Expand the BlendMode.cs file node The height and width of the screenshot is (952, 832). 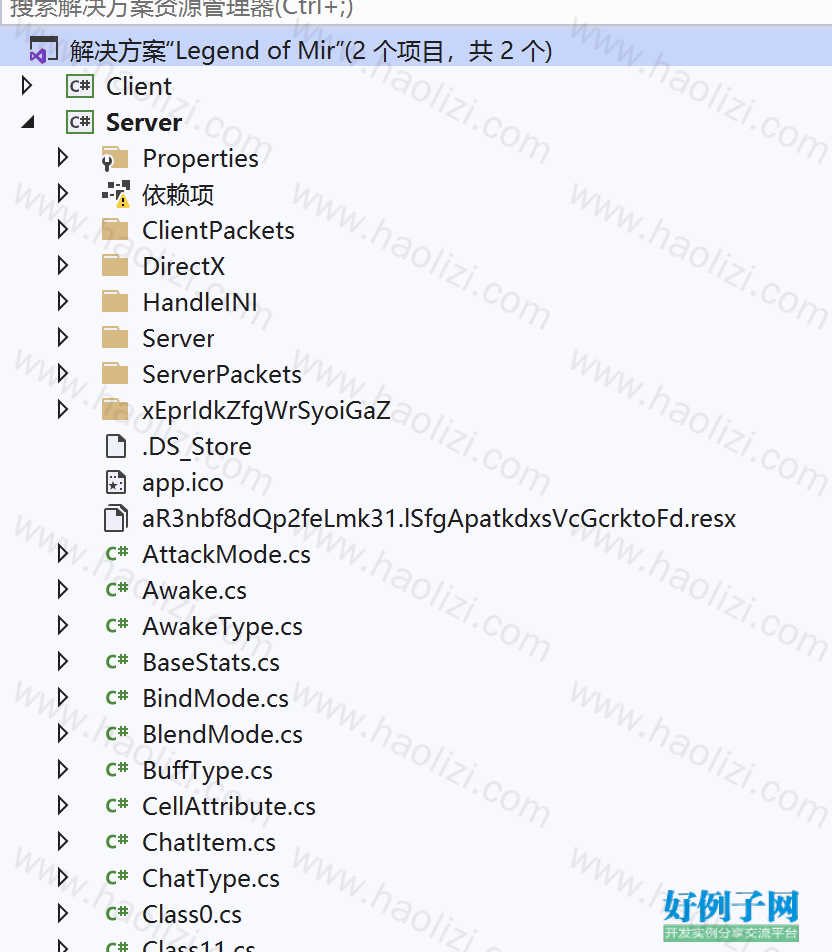63,733
